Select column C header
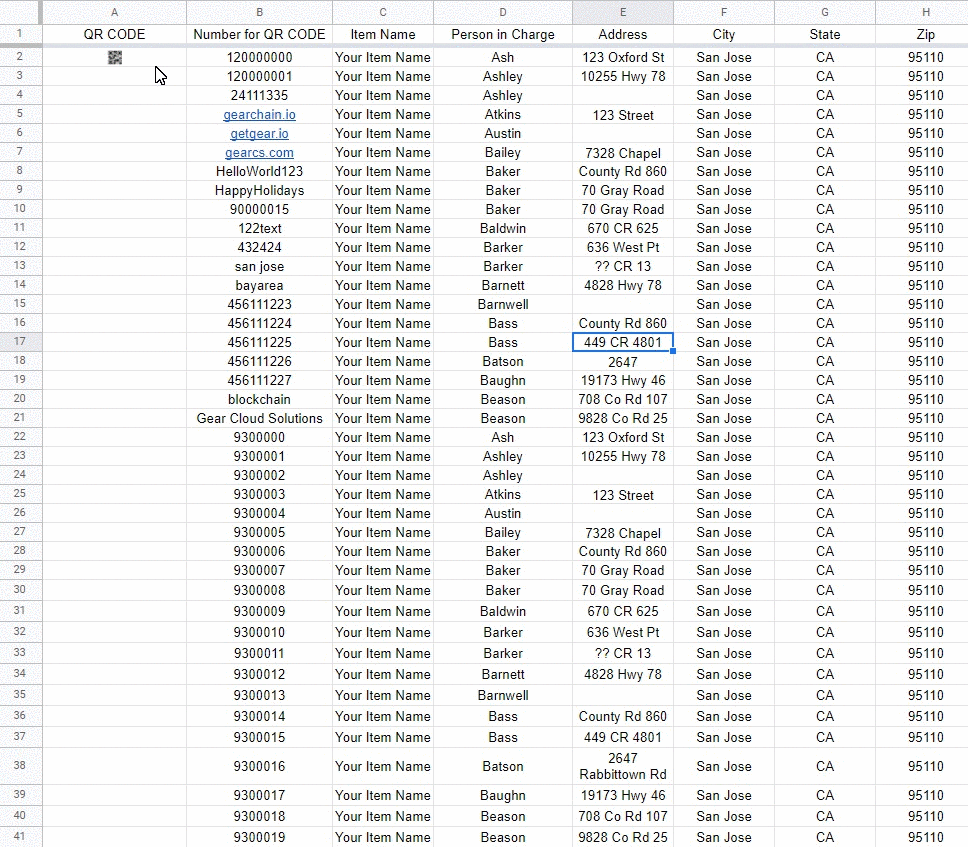This screenshot has width=968, height=847. (x=383, y=12)
